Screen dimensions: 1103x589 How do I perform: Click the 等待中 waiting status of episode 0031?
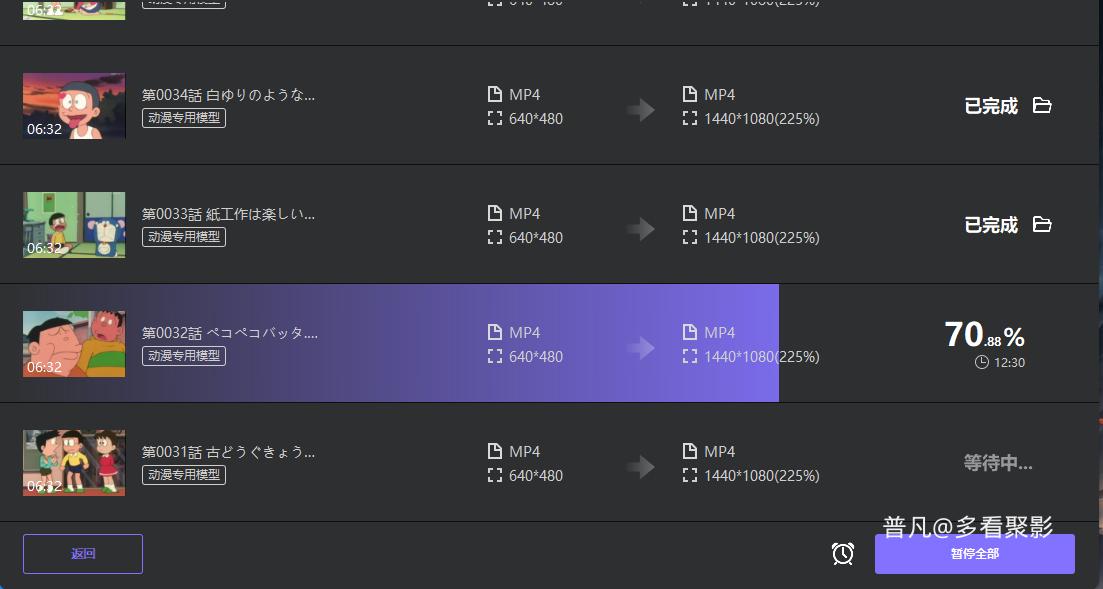[x=997, y=463]
